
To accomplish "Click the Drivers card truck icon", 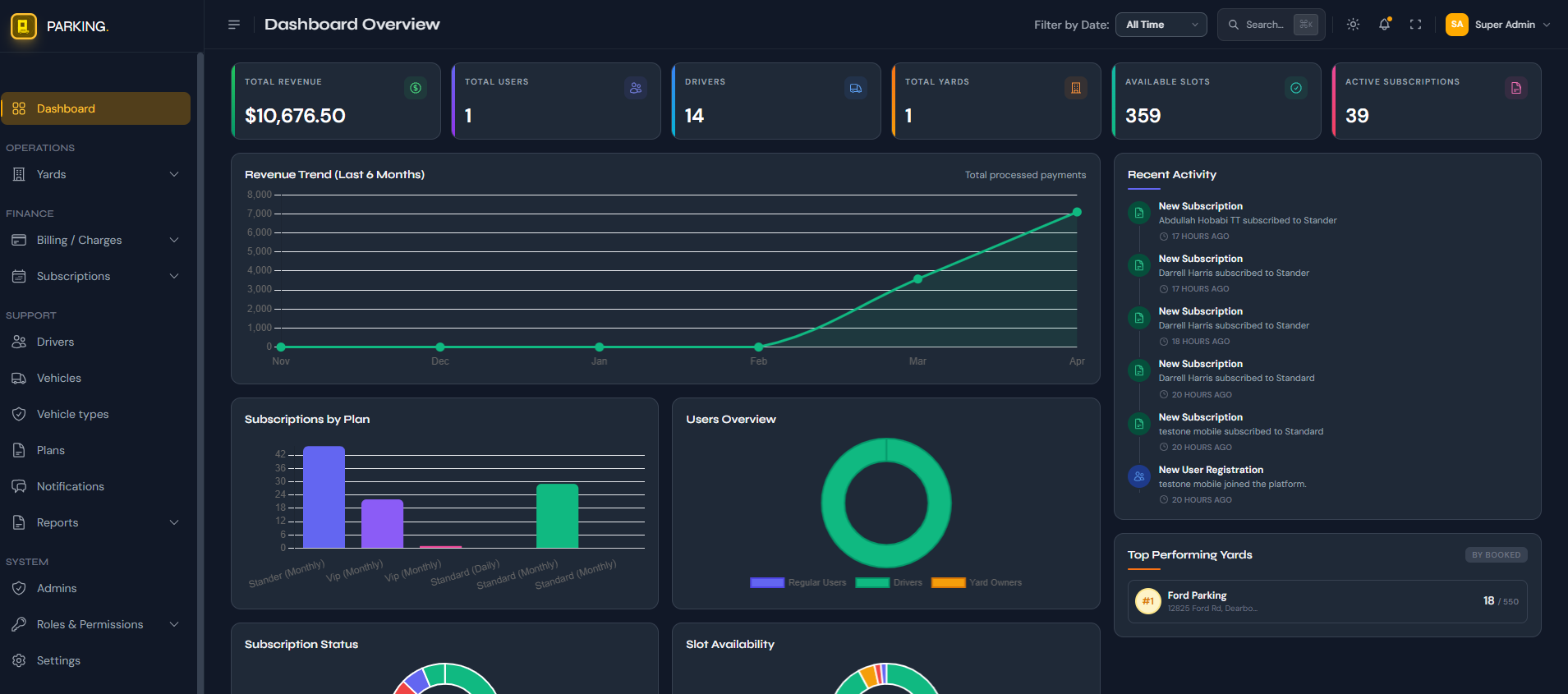I will (856, 88).
